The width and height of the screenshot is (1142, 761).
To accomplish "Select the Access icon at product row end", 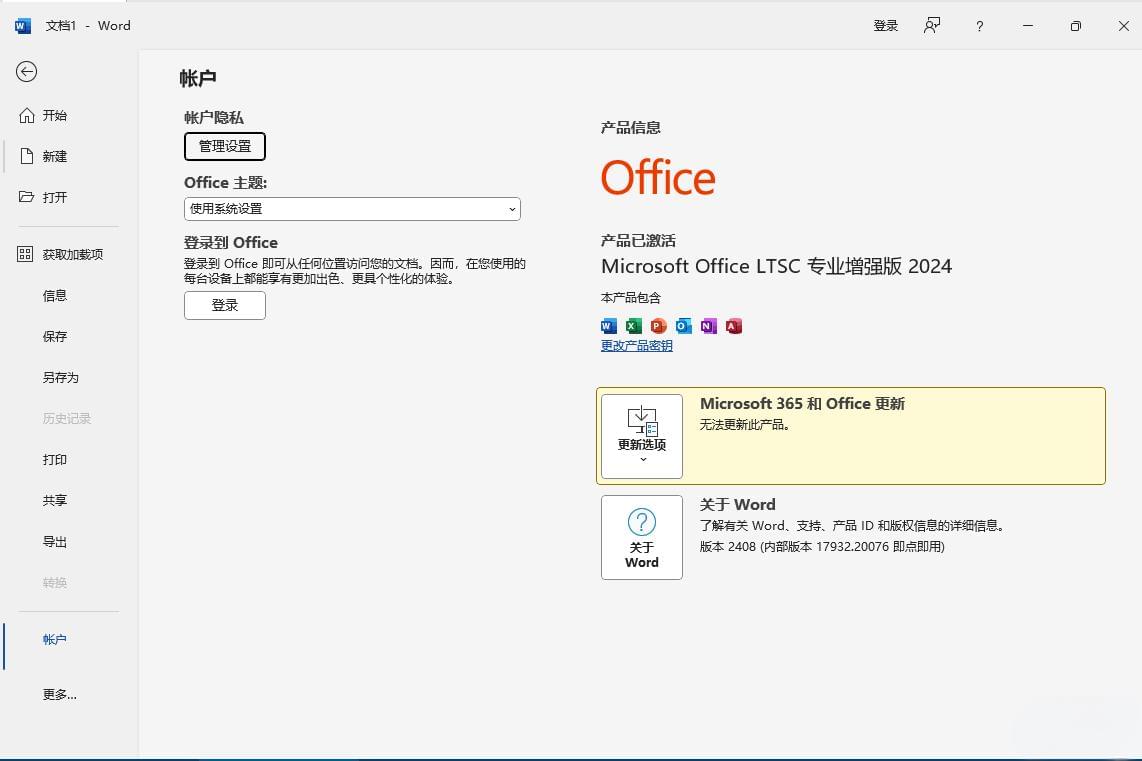I will click(733, 326).
